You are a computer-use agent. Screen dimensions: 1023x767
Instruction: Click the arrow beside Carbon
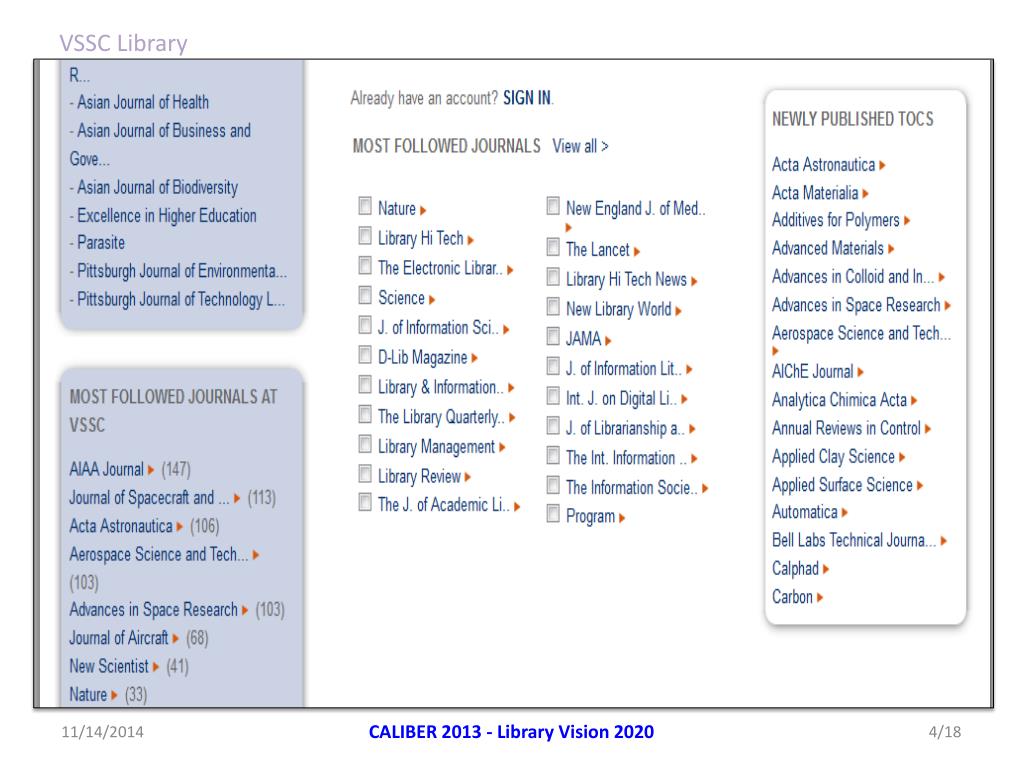tap(820, 597)
